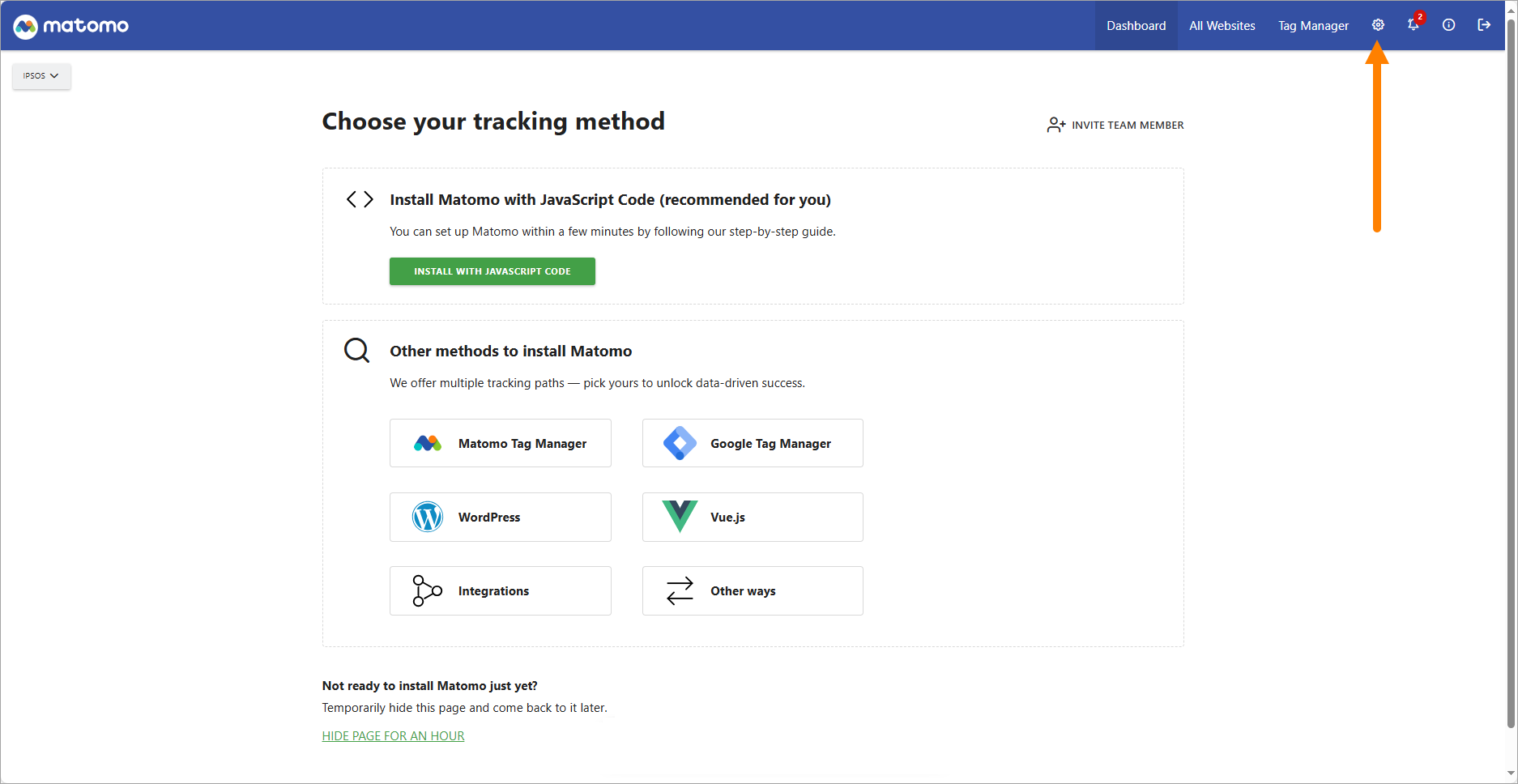This screenshot has height=784, width=1518.
Task: Sign out using the logout icon
Action: pyautogui.click(x=1484, y=25)
